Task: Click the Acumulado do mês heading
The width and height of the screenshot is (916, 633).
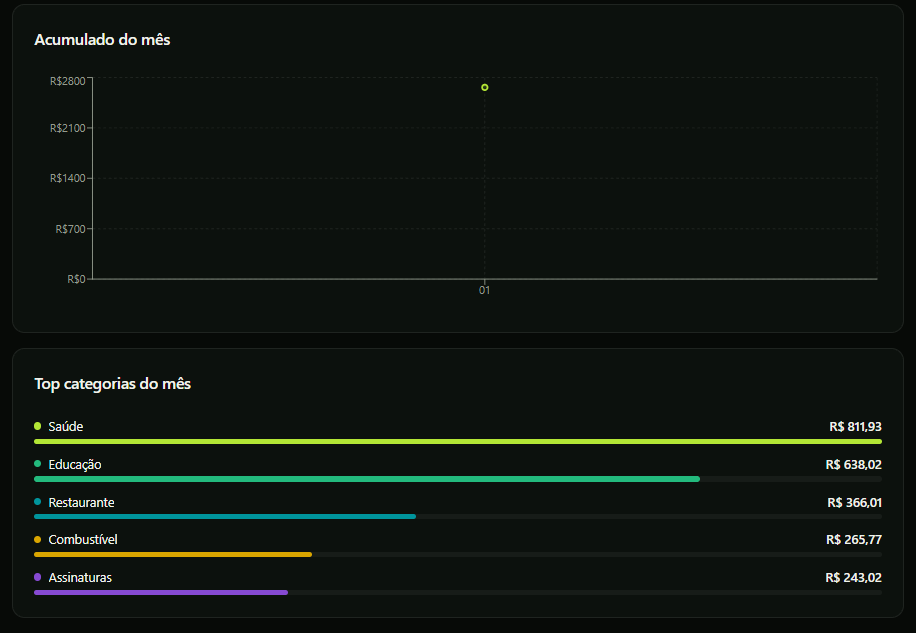Action: 102,40
